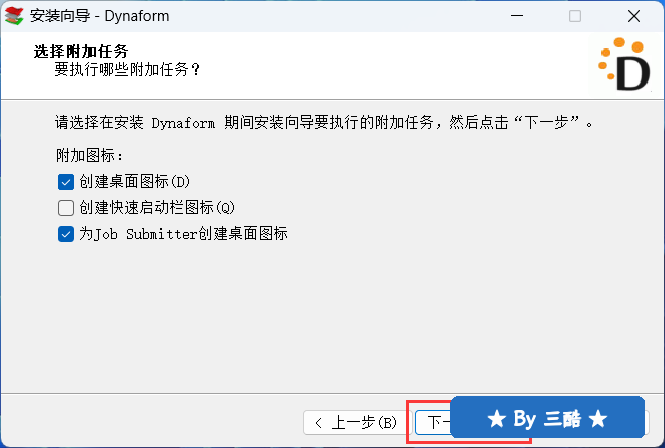The width and height of the screenshot is (665, 448).
Task: Enable the 创建快速启动栏图标(Q) checkbox
Action: (66, 208)
